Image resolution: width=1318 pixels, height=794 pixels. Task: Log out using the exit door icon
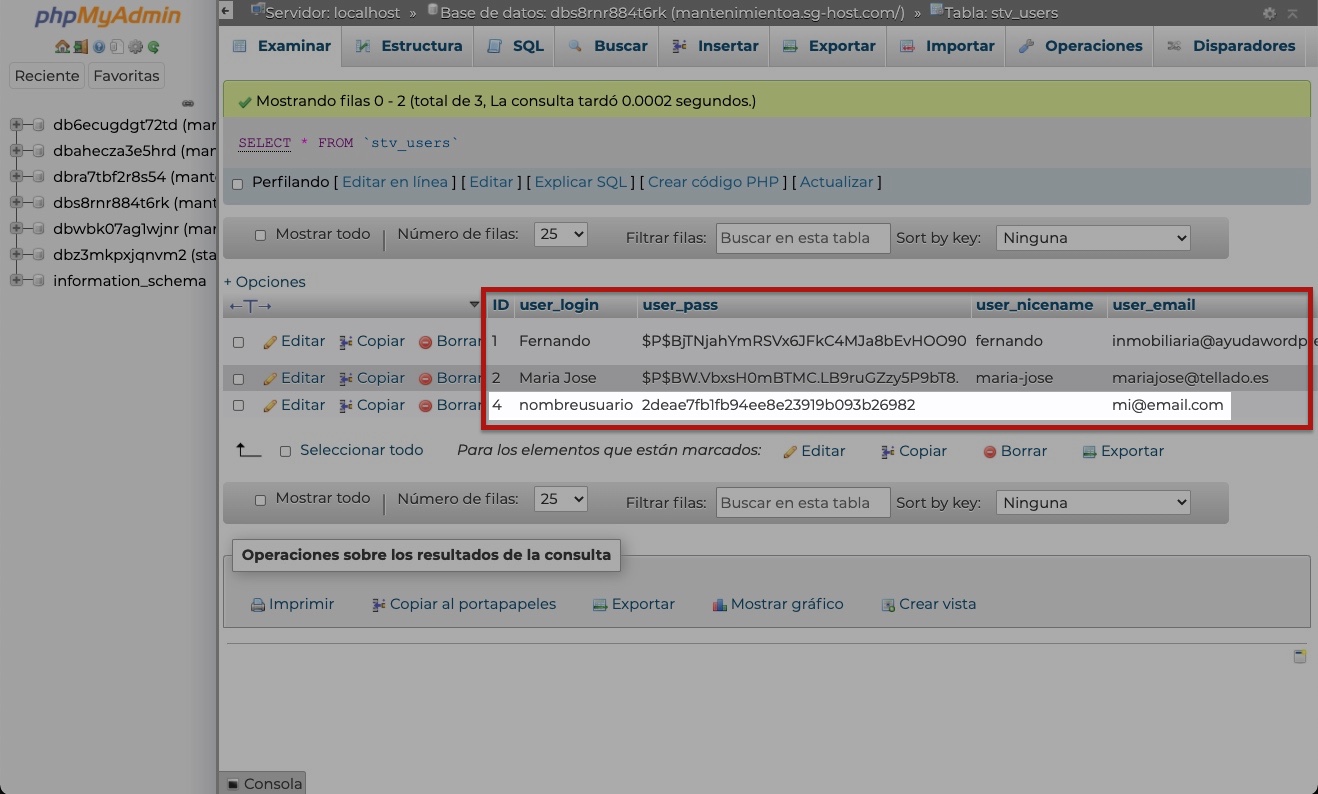click(x=80, y=46)
